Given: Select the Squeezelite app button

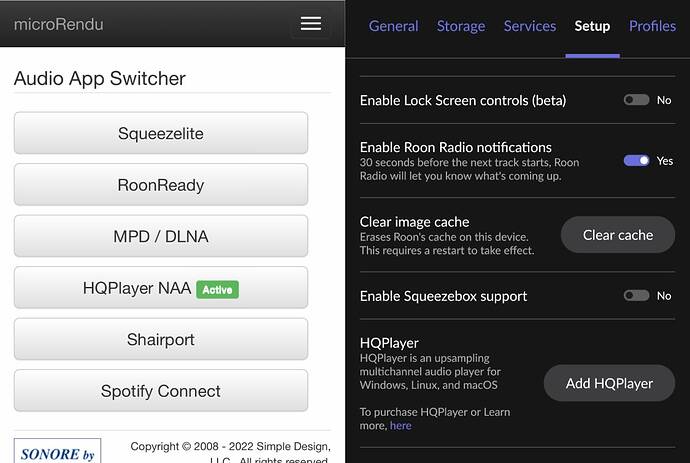Looking at the screenshot, I should (161, 133).
